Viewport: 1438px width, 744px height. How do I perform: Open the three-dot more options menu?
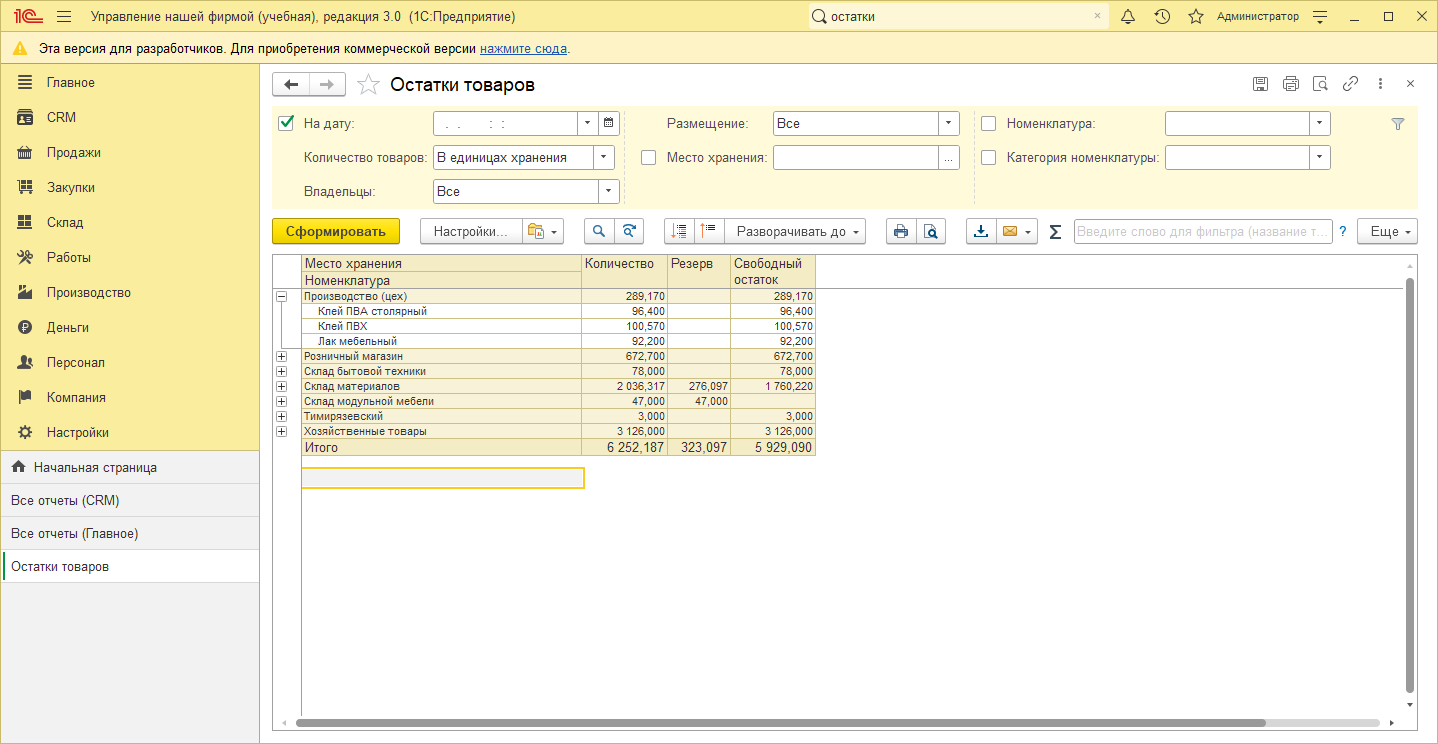click(x=1380, y=84)
